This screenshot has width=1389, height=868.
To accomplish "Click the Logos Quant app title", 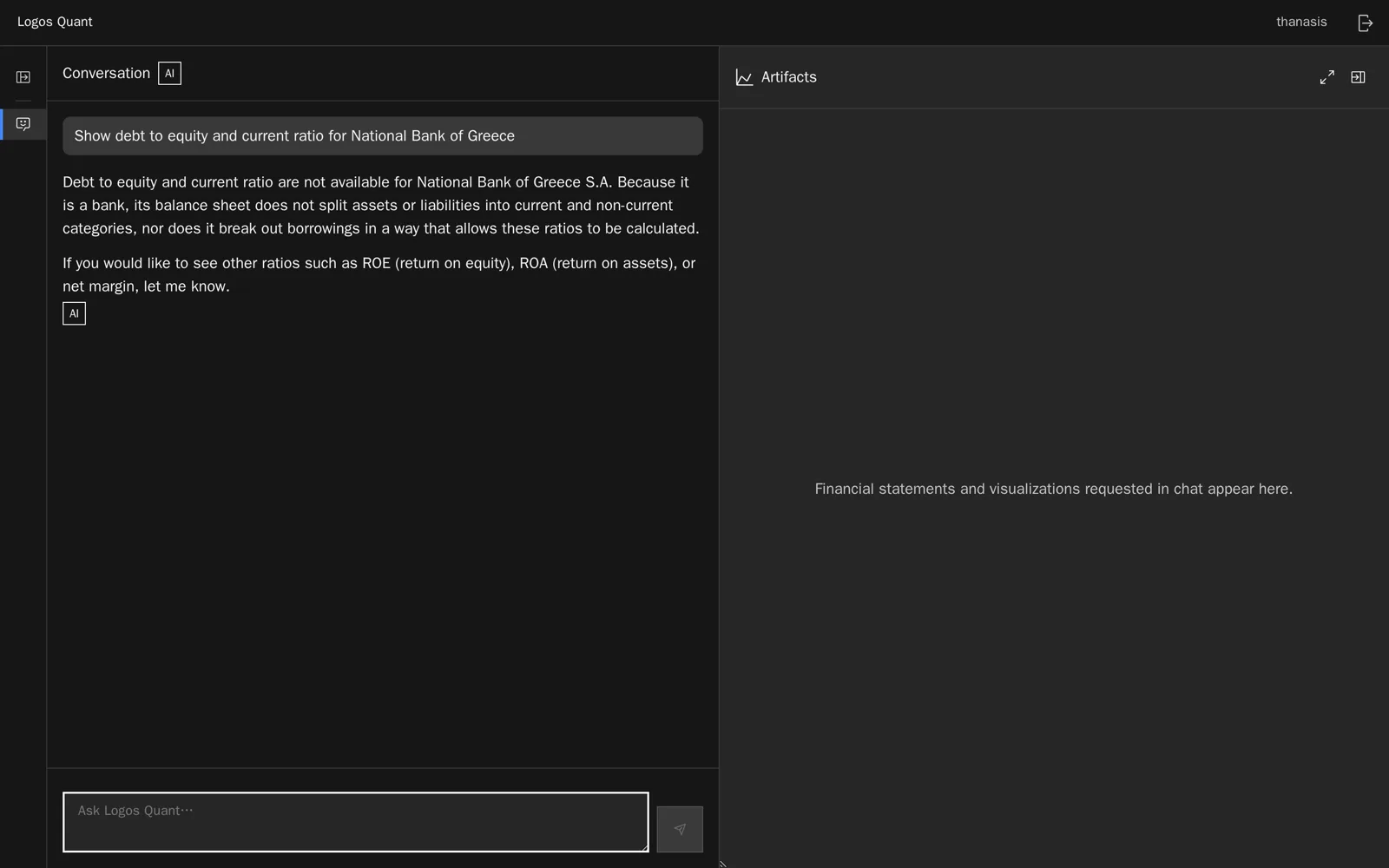I will (x=55, y=22).
